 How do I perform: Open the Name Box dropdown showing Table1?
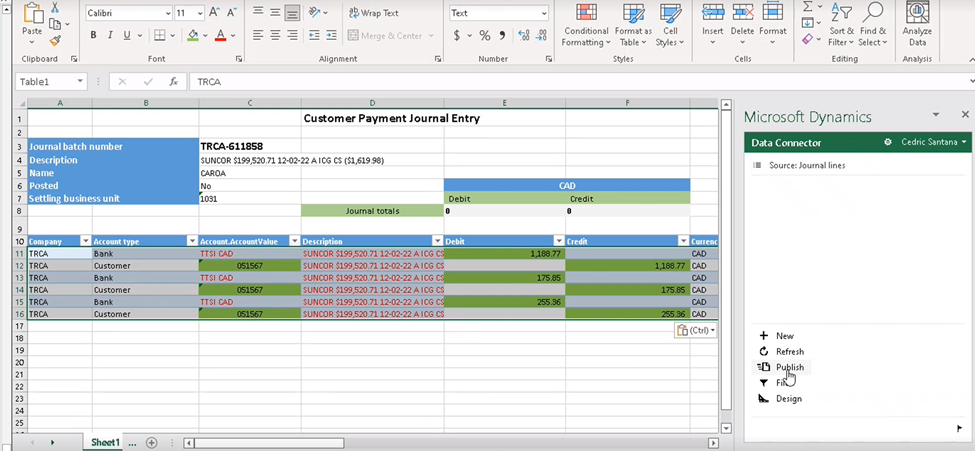80,81
